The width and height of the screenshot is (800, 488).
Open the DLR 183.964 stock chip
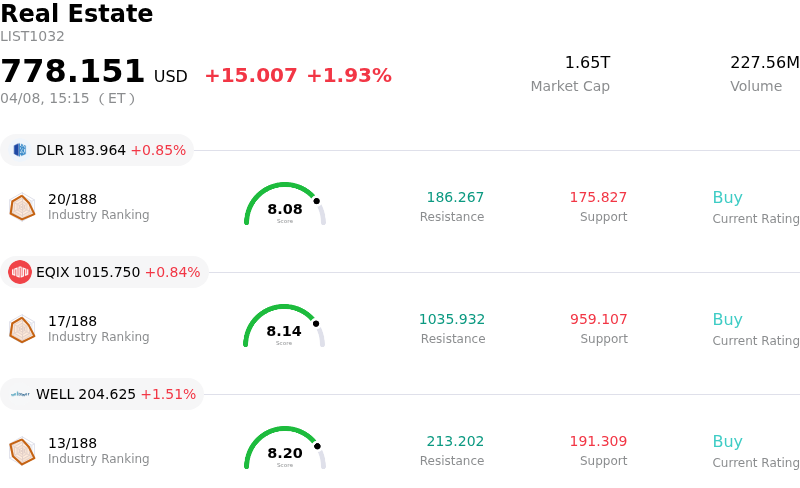[x=97, y=150]
